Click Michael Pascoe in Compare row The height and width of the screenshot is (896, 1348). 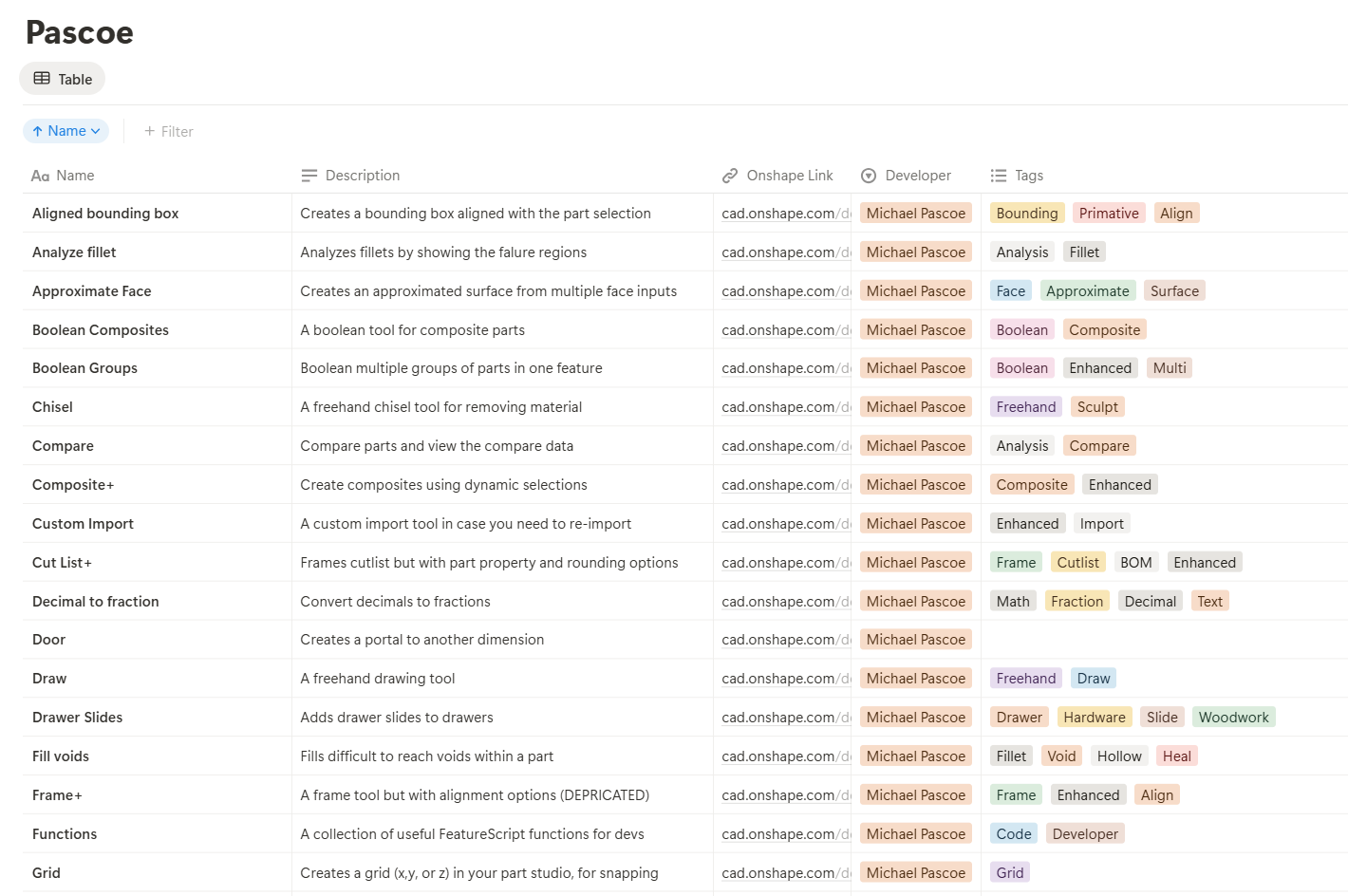click(x=916, y=446)
